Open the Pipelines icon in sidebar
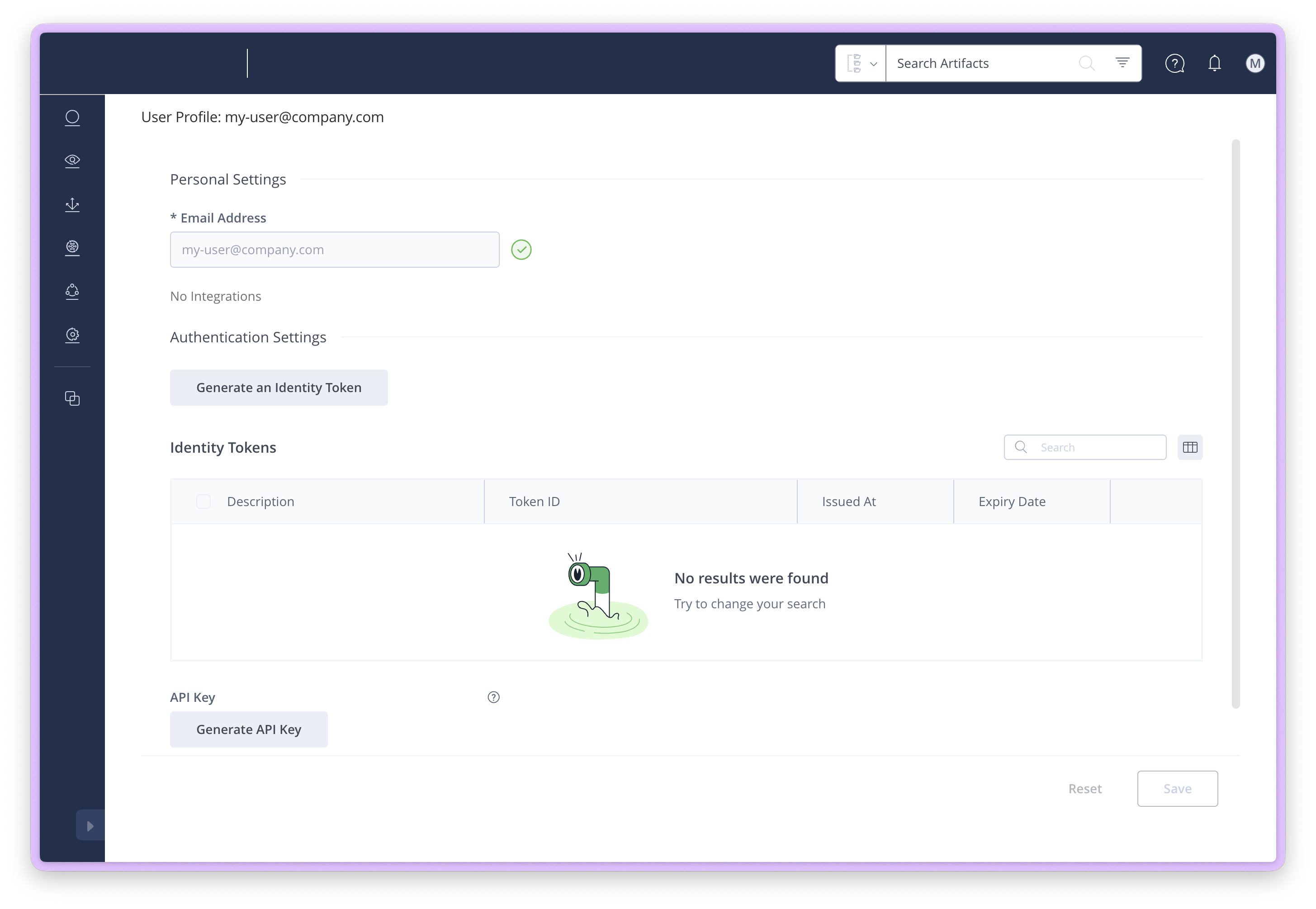Viewport: 1316px width, 909px height. pyautogui.click(x=72, y=248)
